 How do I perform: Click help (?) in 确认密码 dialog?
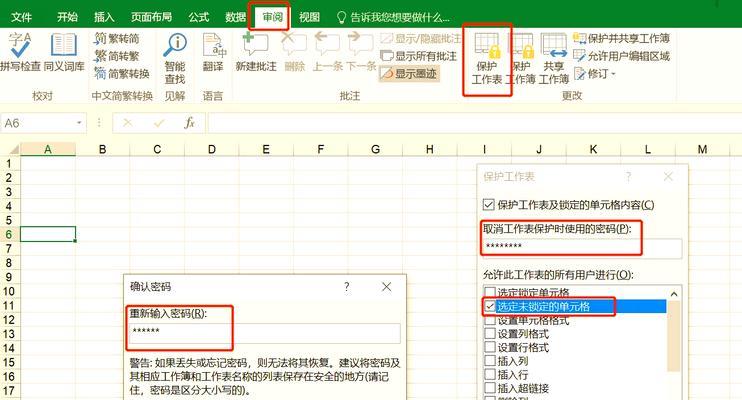point(347,287)
